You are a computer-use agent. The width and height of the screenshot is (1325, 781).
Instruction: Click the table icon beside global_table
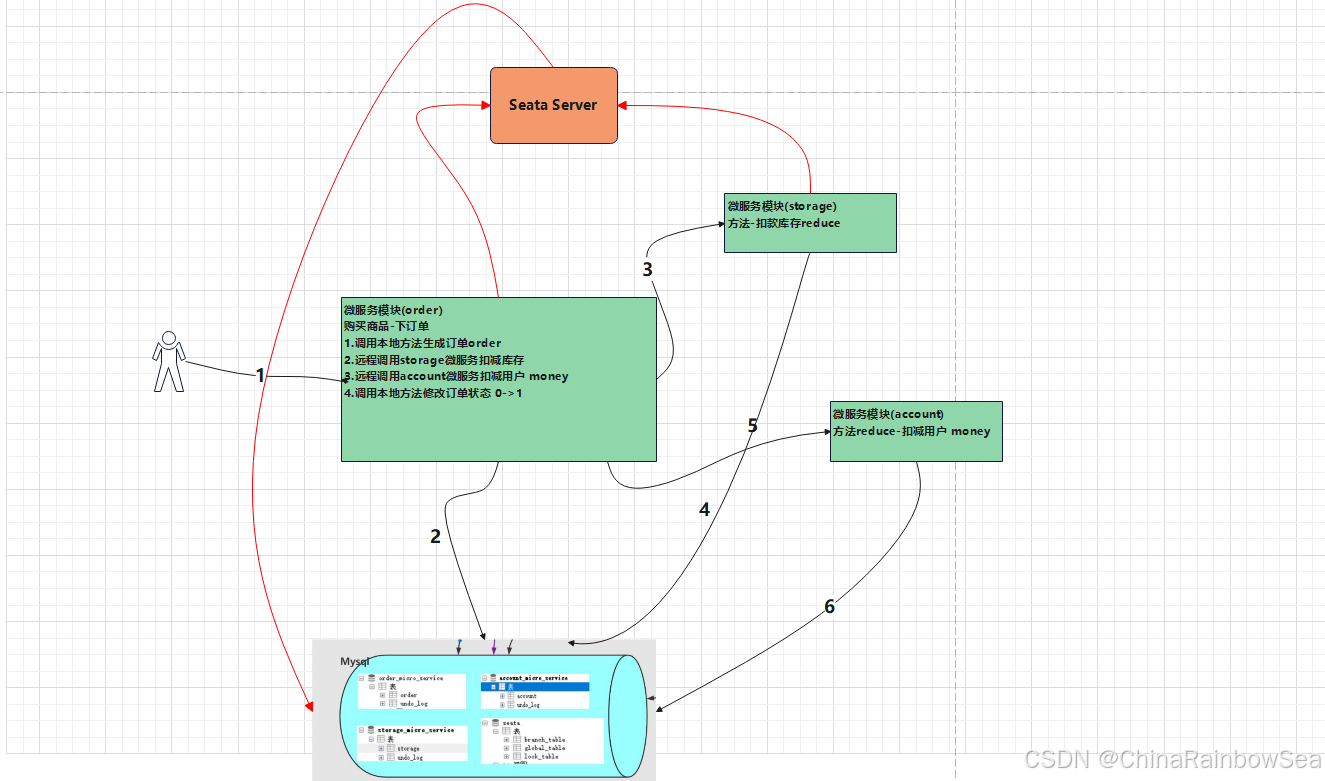[517, 748]
